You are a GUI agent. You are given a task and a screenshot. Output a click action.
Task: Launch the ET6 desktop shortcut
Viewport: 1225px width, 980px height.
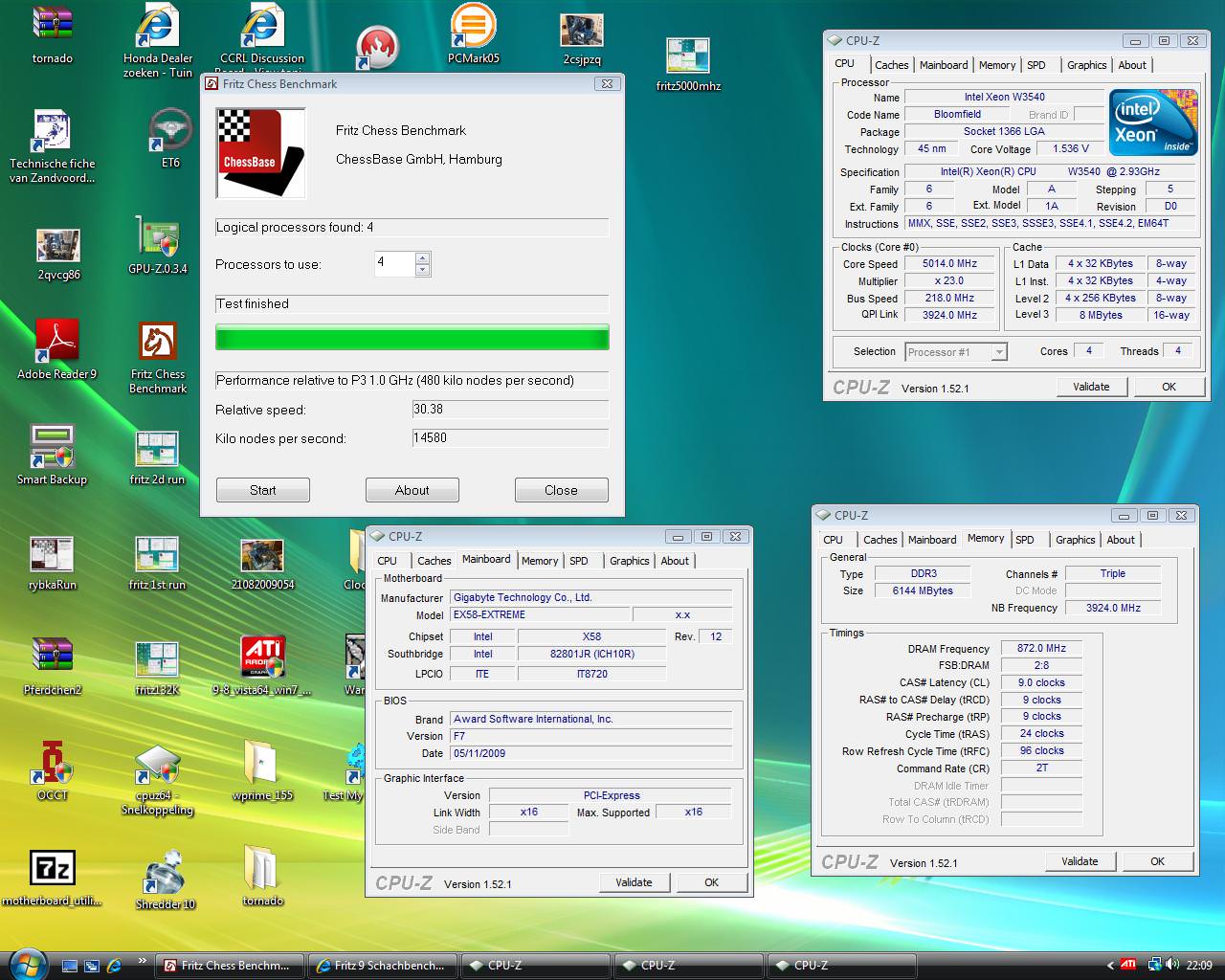[x=170, y=139]
